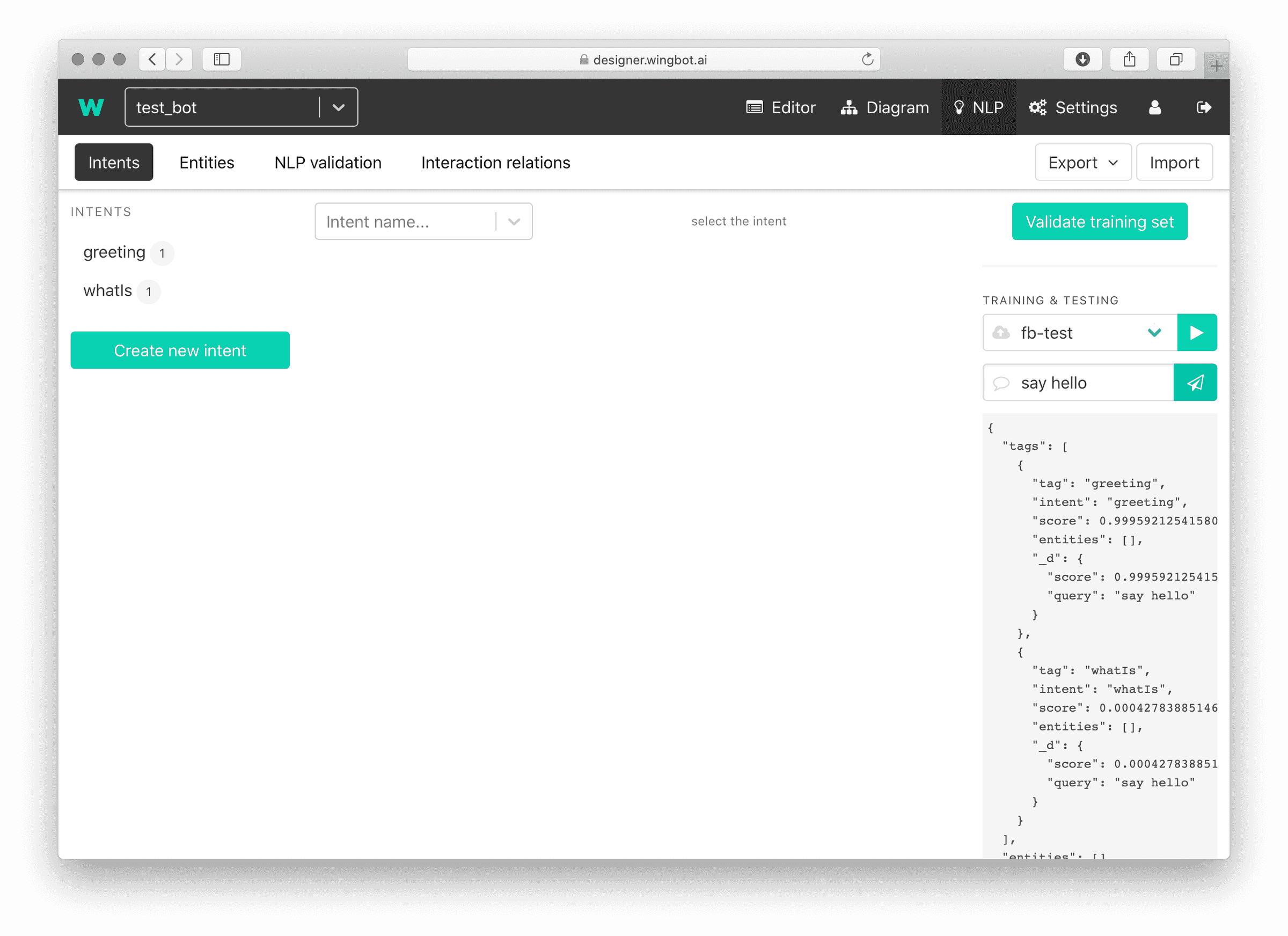Viewport: 1288px width, 936px height.
Task: Click the say hello test input
Action: point(1078,382)
